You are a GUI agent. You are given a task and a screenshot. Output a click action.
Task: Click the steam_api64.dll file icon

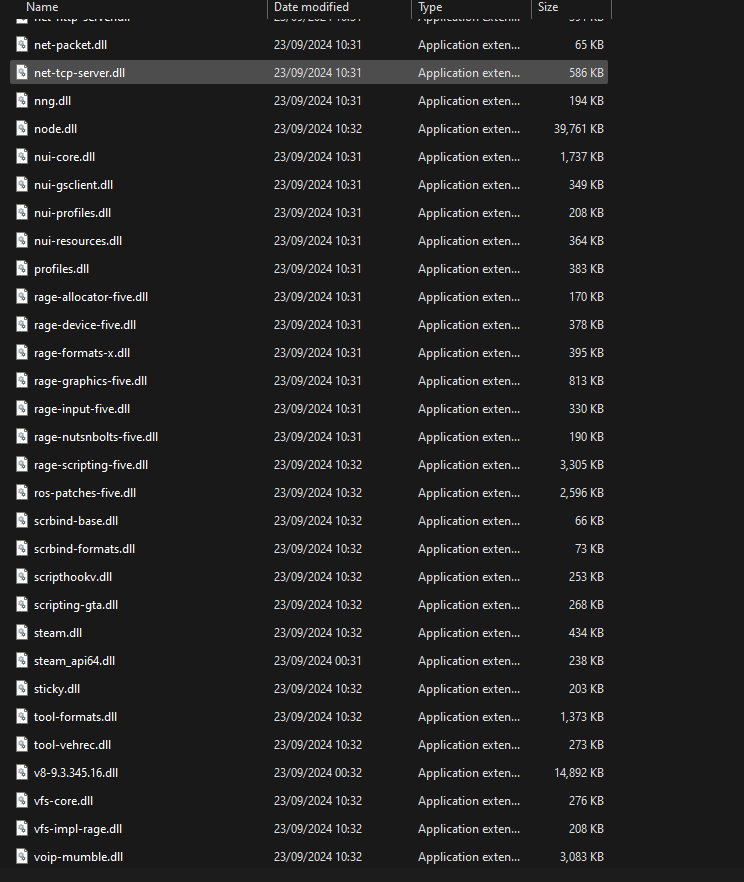click(22, 661)
